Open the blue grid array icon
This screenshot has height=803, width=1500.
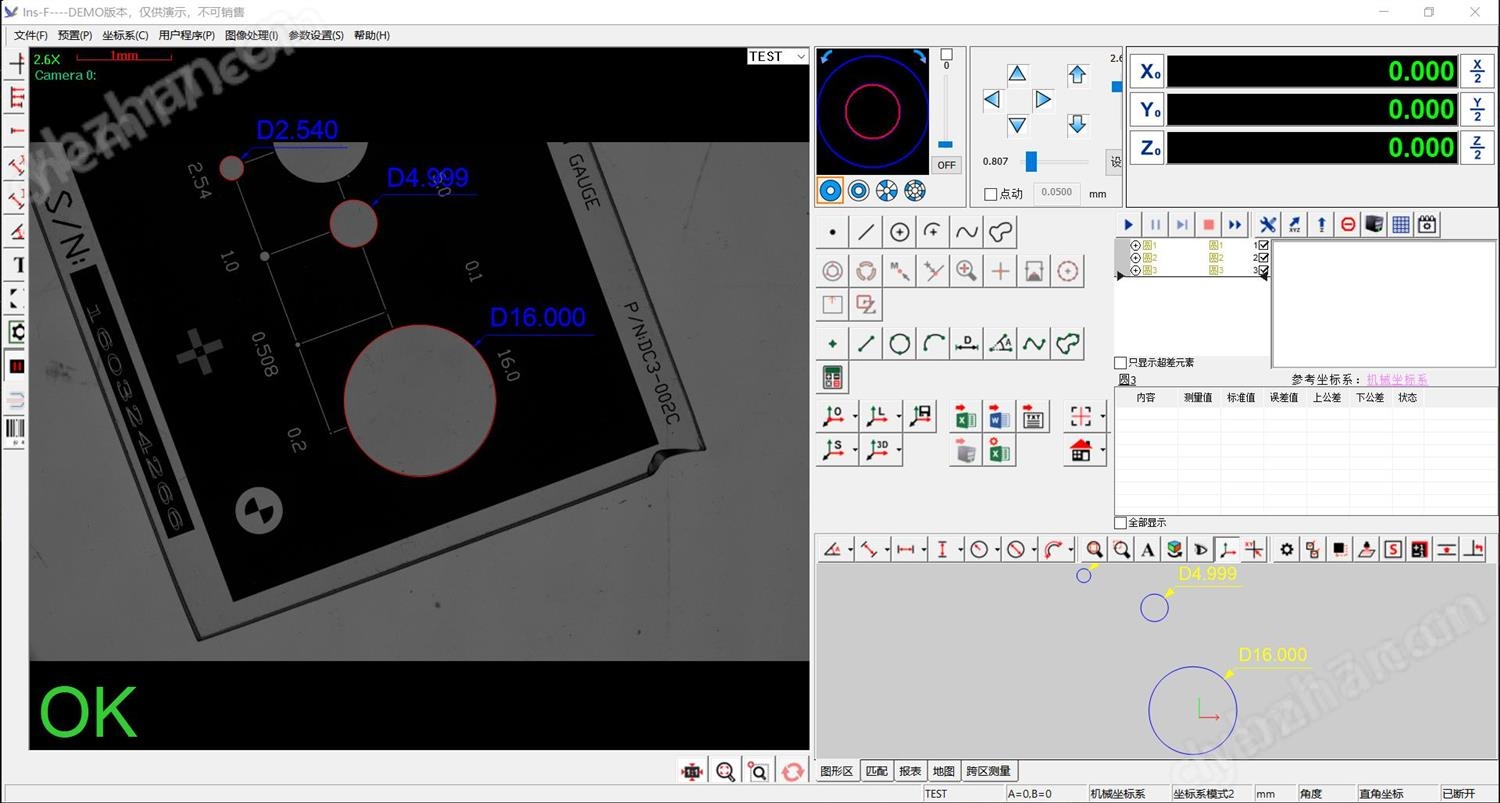[x=1401, y=225]
